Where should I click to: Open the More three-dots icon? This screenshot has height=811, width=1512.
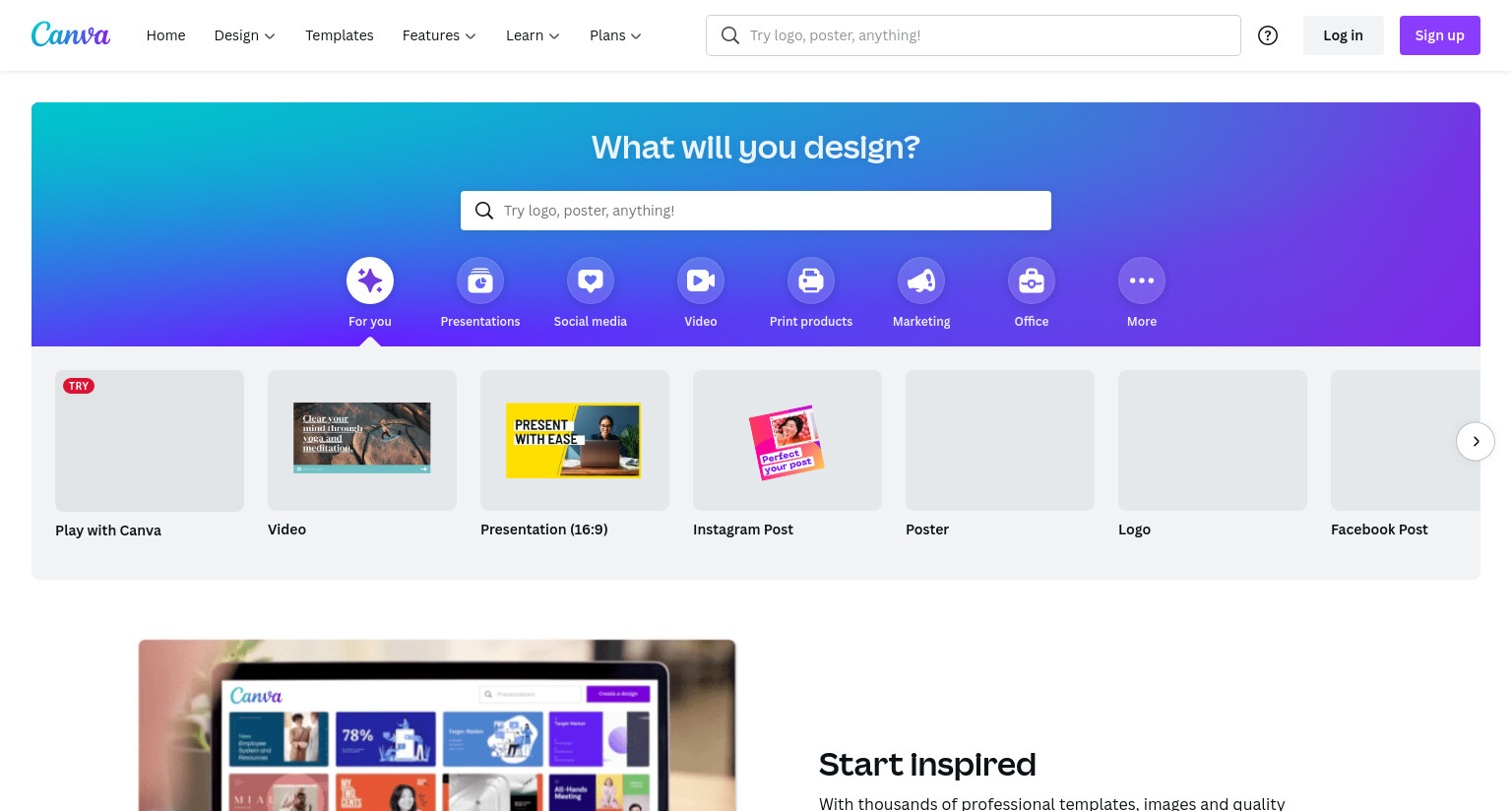point(1142,281)
